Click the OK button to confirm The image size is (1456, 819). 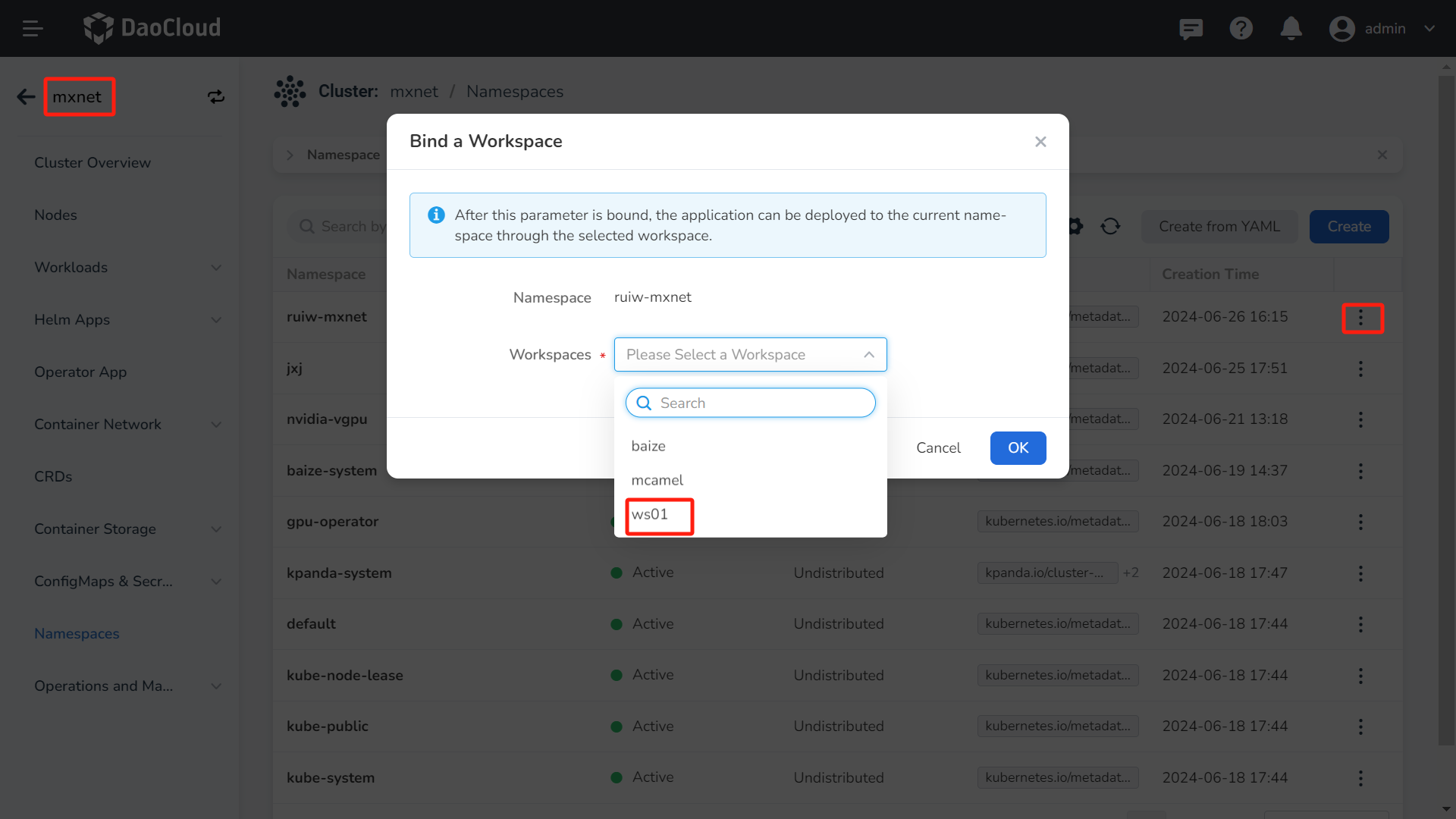point(1017,447)
